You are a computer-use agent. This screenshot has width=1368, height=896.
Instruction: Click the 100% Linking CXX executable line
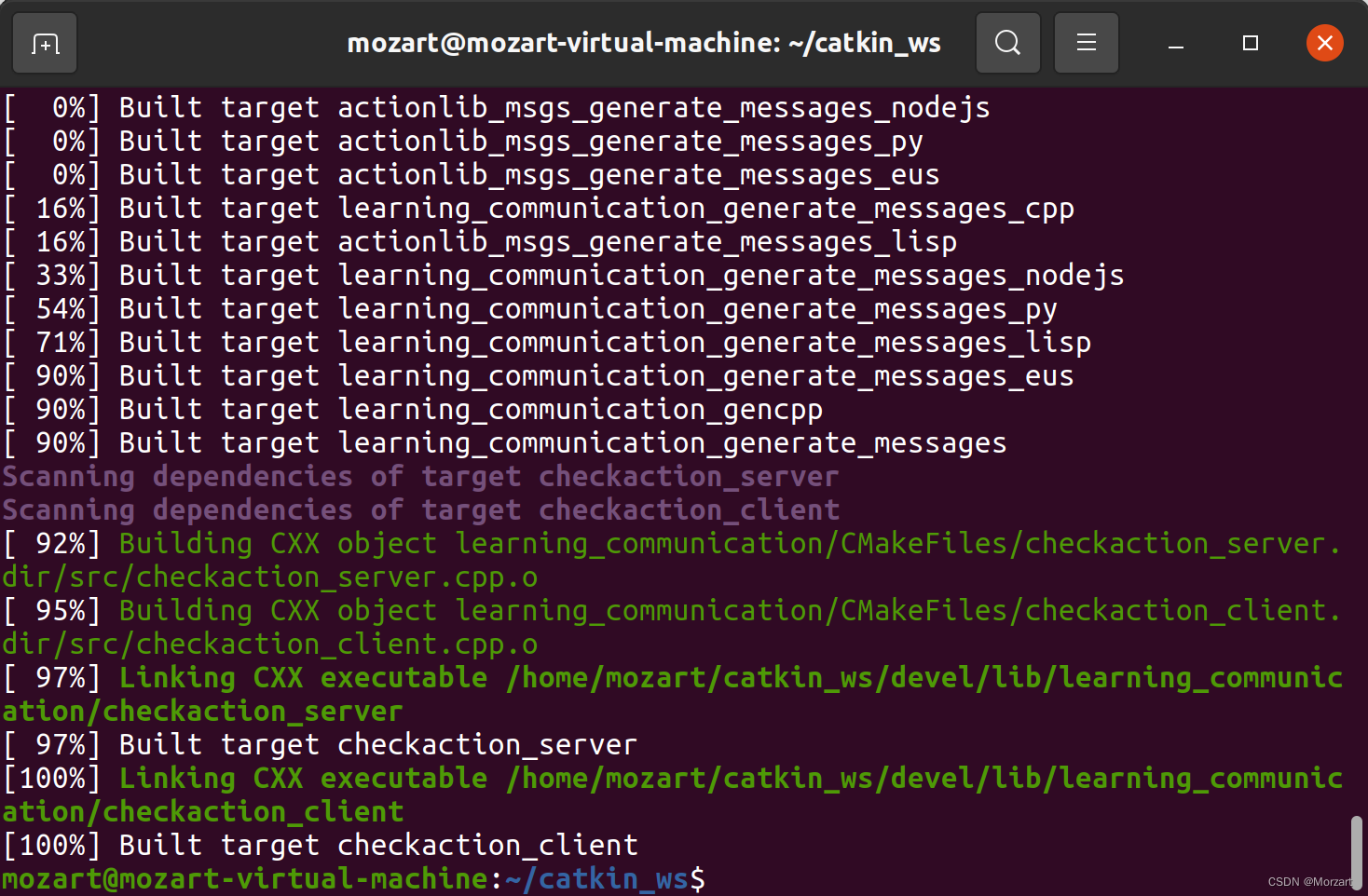(673, 779)
